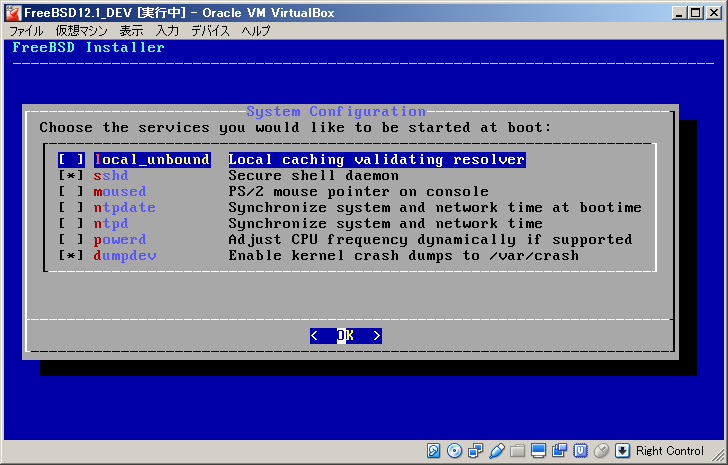Click the mouse integration status icon
The width and height of the screenshot is (728, 465).
tap(602, 450)
